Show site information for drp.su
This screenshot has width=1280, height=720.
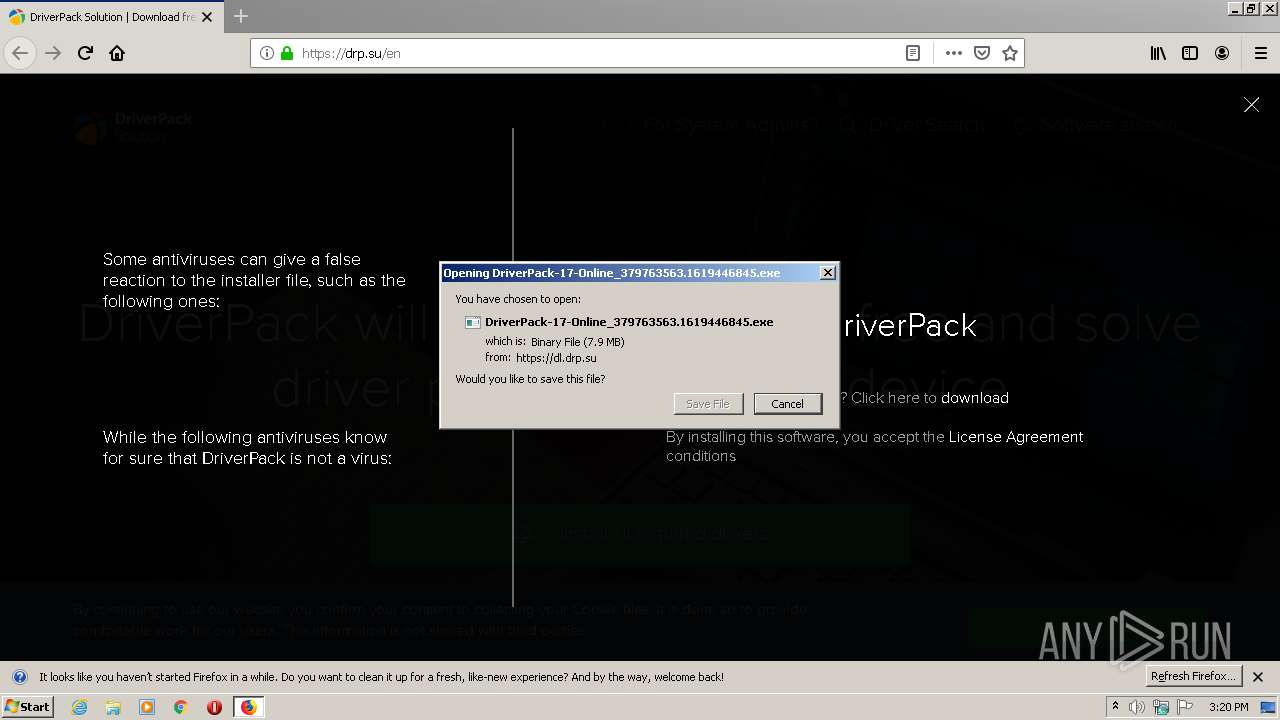[267, 53]
